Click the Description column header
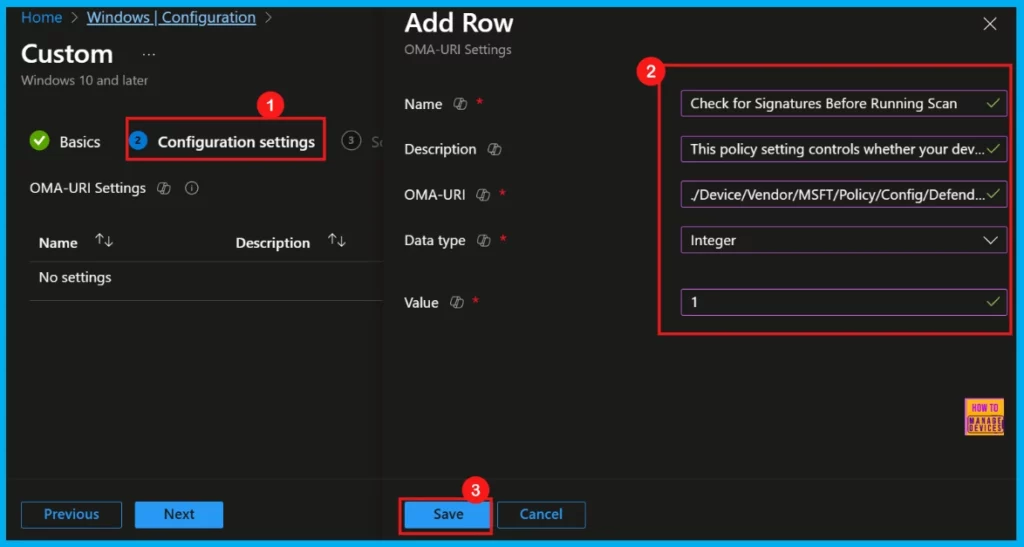 click(272, 242)
